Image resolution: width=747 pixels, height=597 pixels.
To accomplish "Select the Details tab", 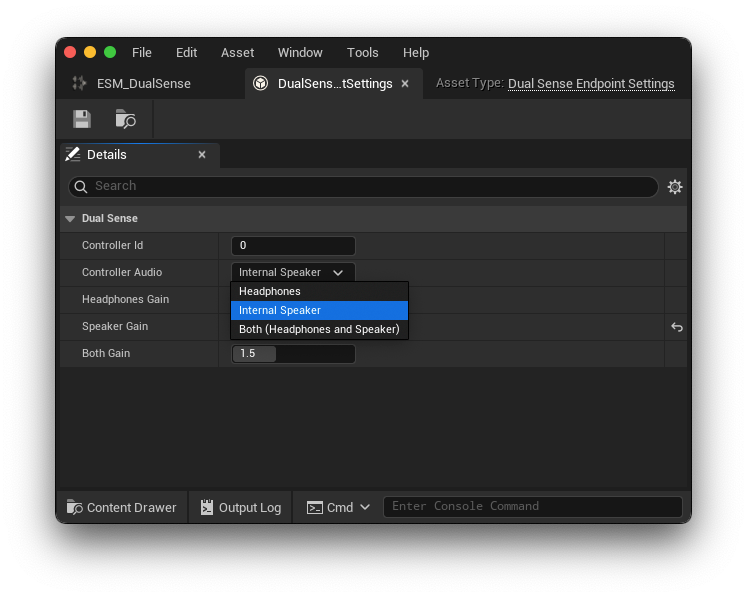I will [x=140, y=155].
